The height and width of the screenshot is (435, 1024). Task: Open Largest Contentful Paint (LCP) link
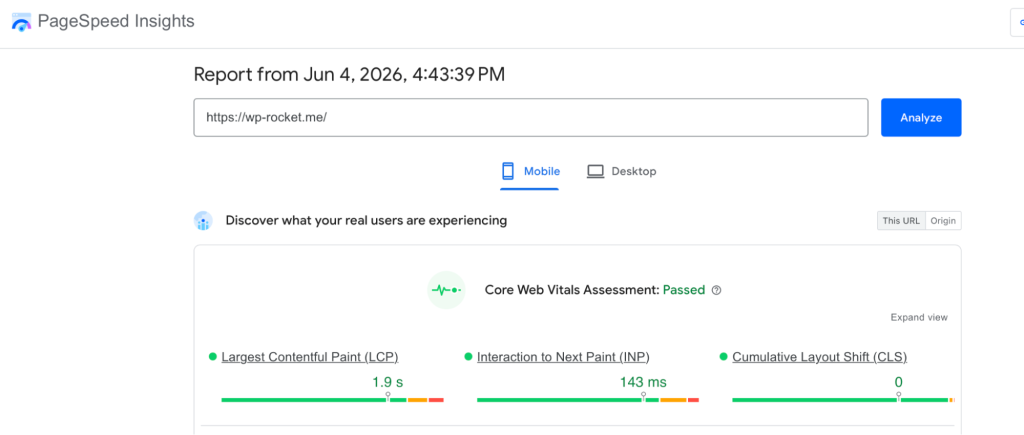pyautogui.click(x=310, y=357)
